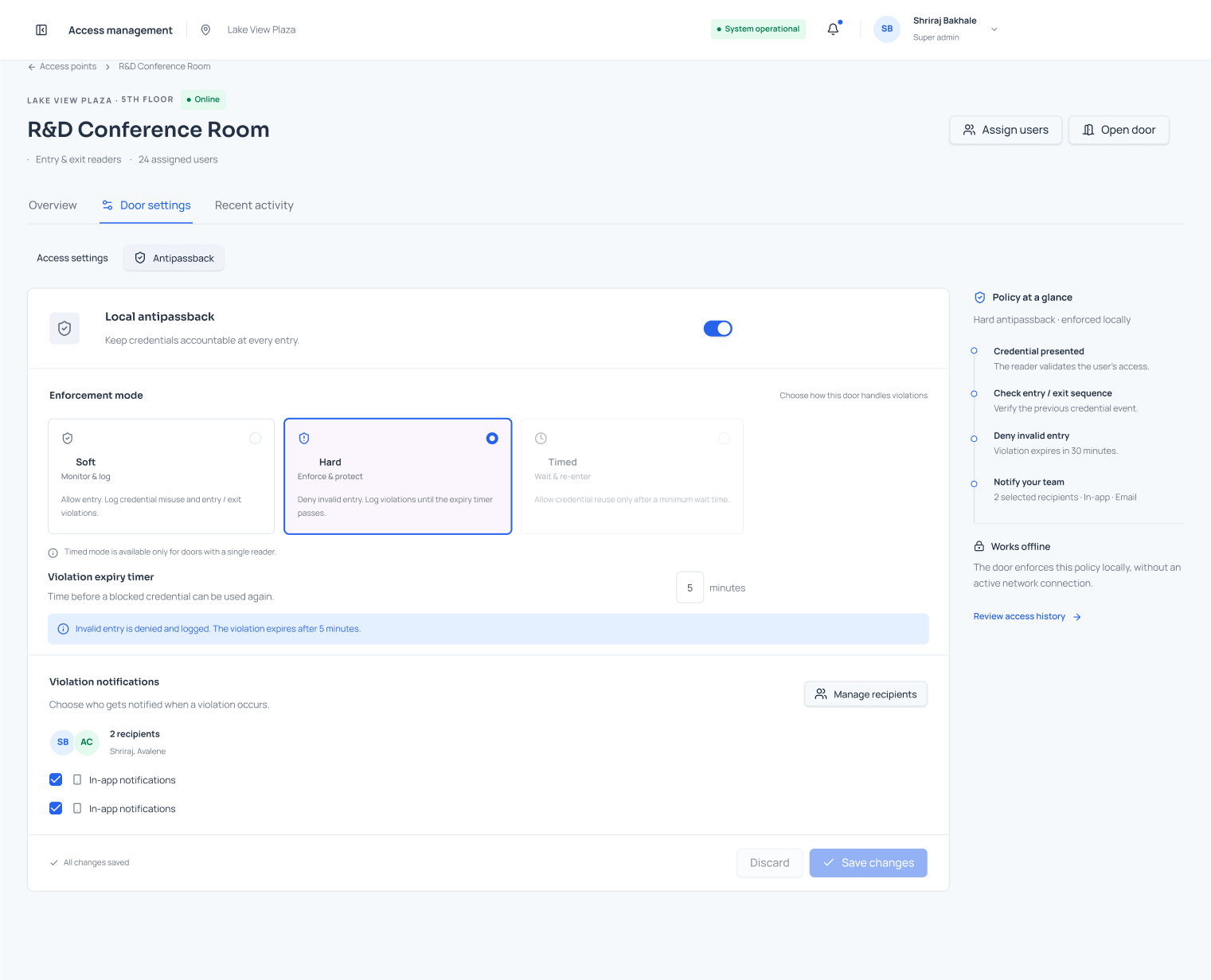The image size is (1211, 980).
Task: Click the checkmark icon beside All changes saved
Action: pyautogui.click(x=54, y=863)
